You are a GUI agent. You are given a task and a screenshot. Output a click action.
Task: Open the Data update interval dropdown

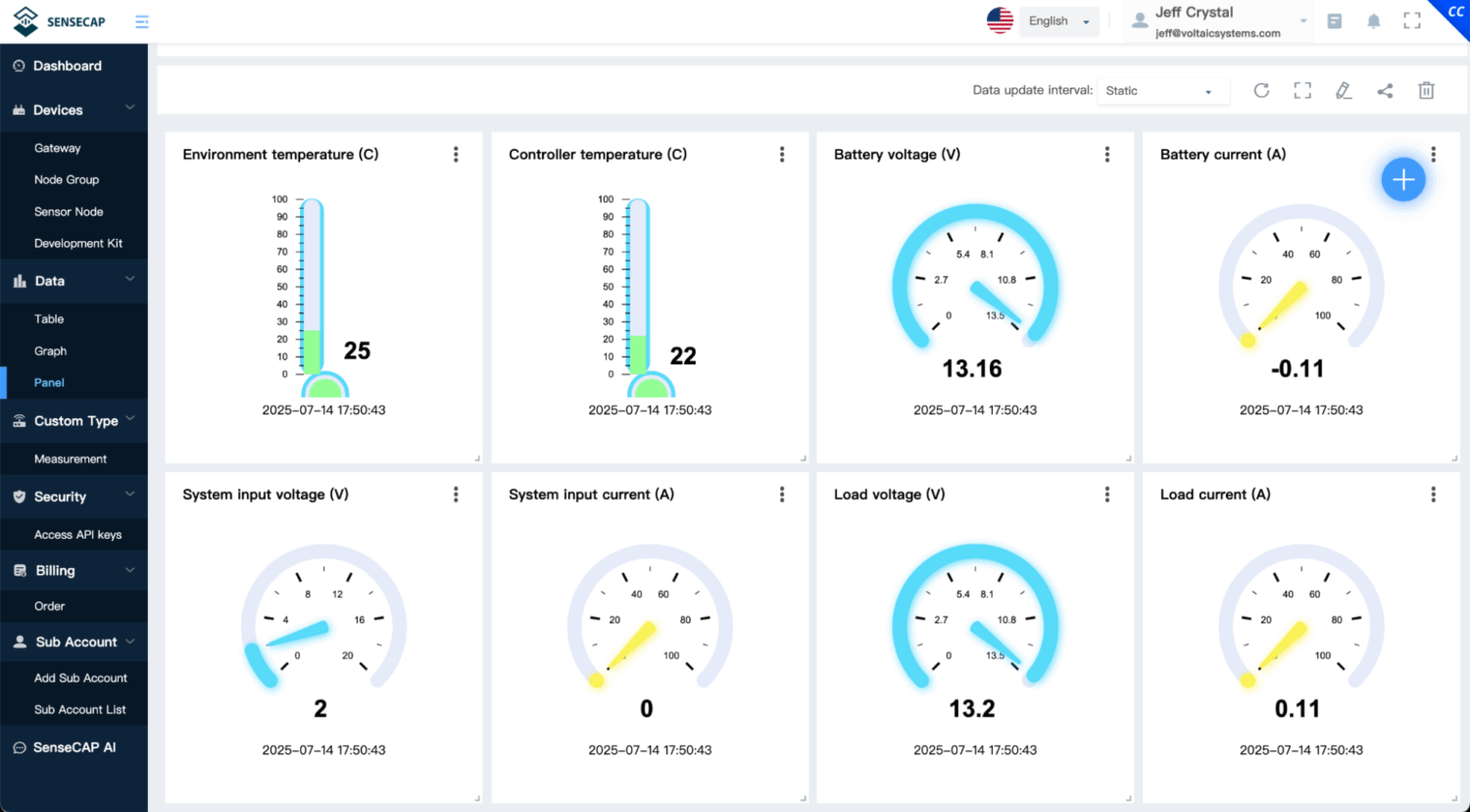1162,90
